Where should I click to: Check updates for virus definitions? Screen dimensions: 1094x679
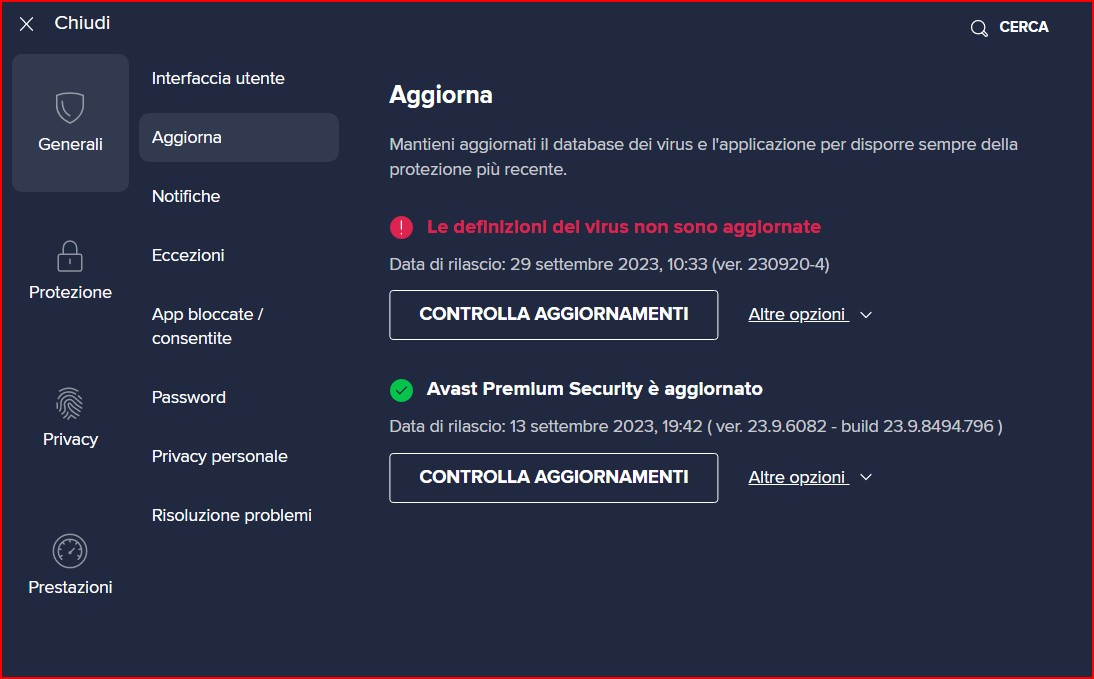(x=553, y=315)
